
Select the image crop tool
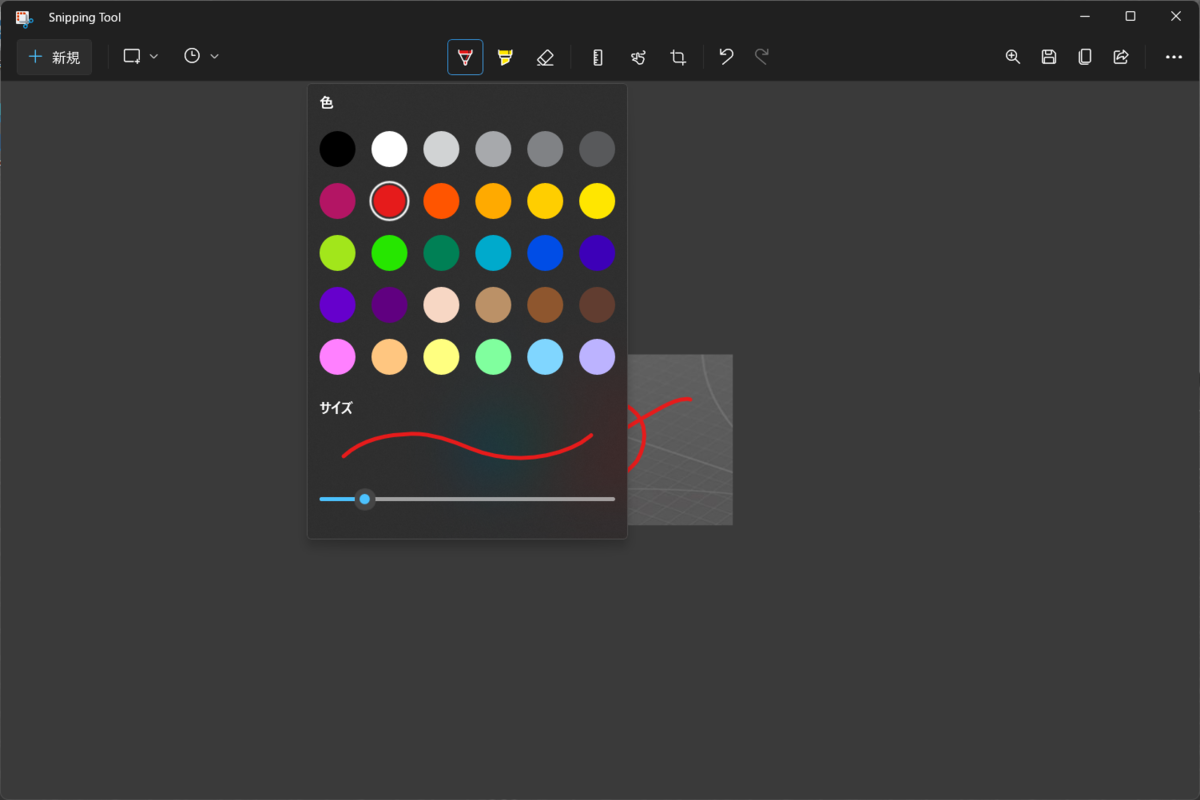(x=678, y=57)
